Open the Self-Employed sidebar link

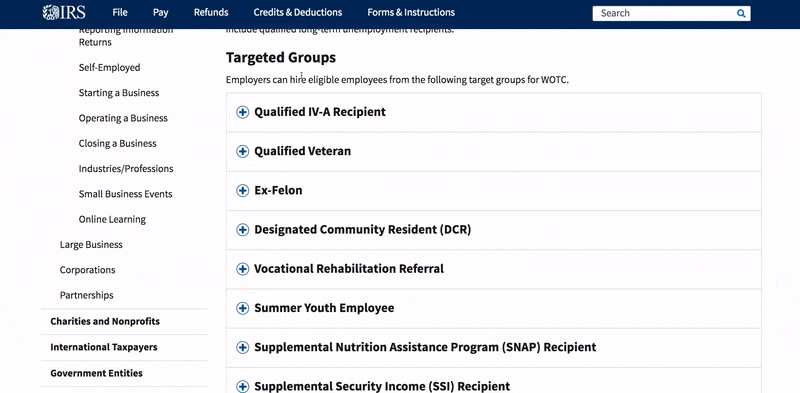point(109,67)
